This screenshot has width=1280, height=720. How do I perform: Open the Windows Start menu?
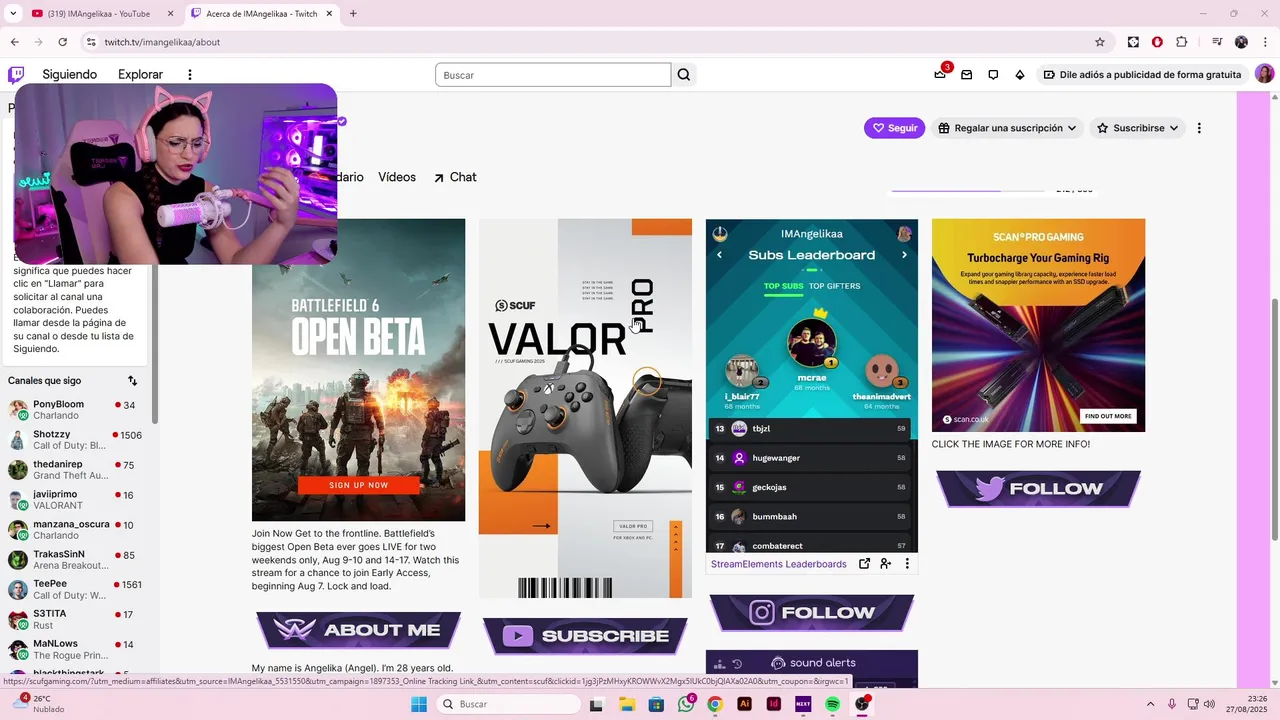[x=419, y=704]
